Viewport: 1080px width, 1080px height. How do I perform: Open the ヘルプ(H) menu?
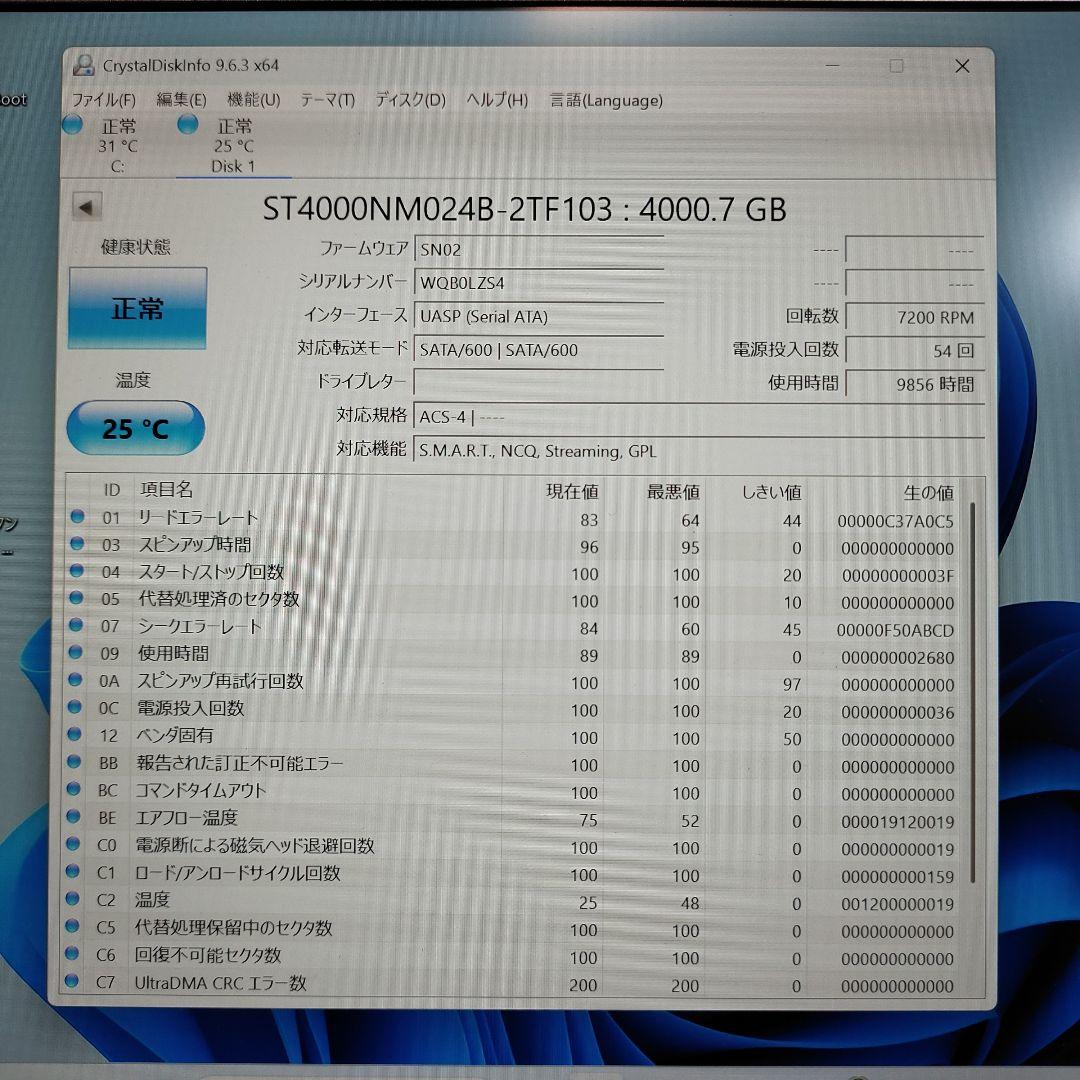497,101
